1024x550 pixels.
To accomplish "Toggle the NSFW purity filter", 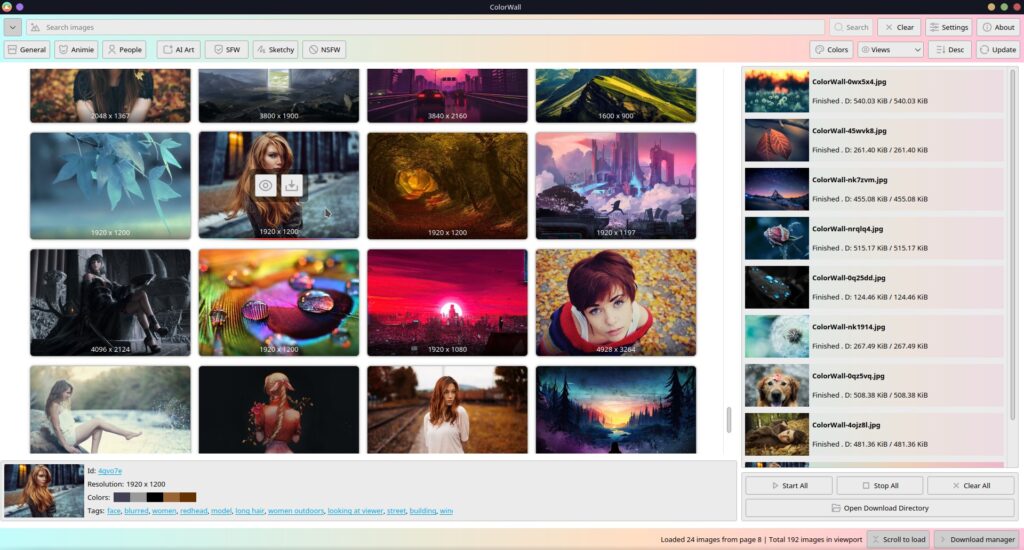I will pos(325,49).
